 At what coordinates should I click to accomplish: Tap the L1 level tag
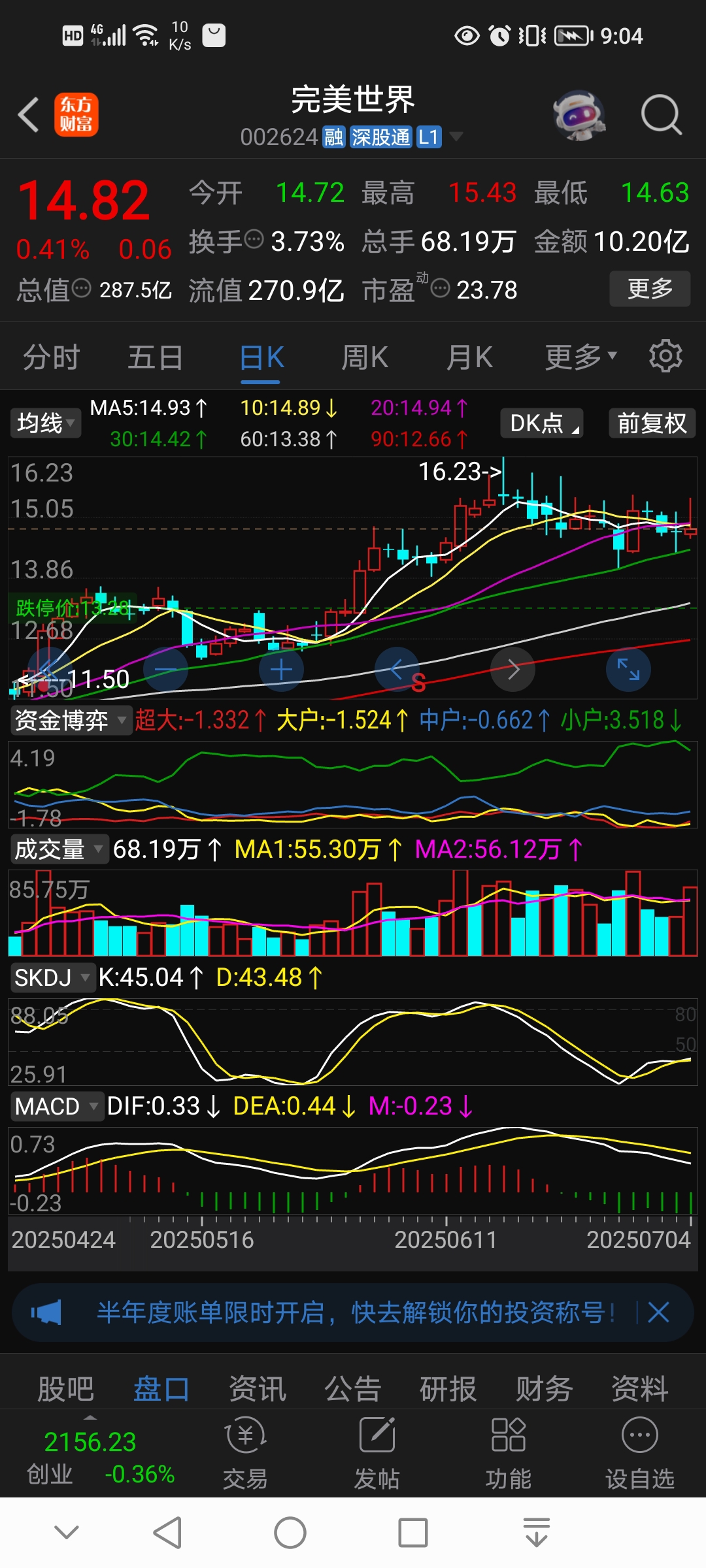[428, 137]
